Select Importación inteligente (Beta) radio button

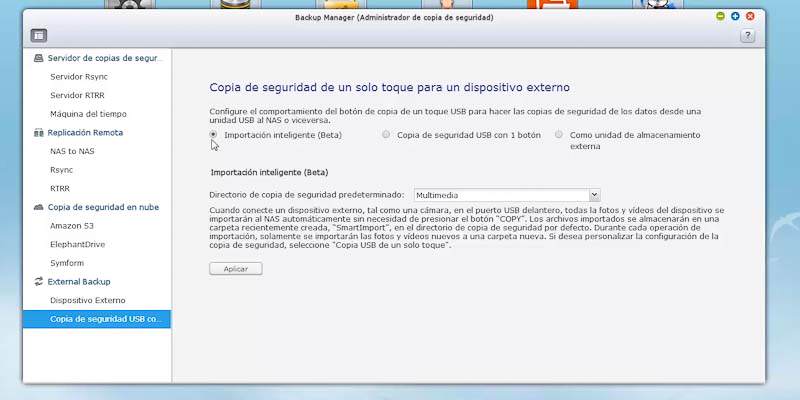pos(213,134)
